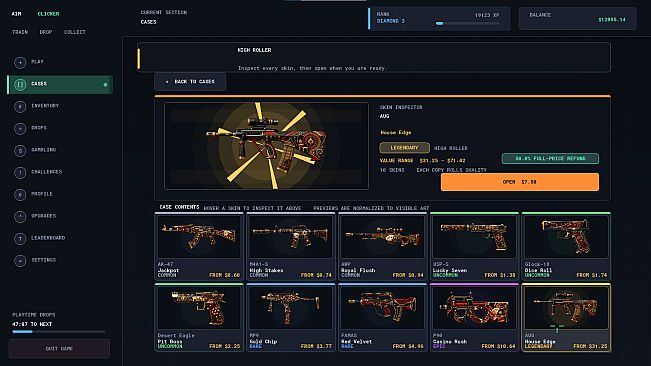
Task: Select the AWP Royal Flush skin card
Action: click(x=382, y=246)
